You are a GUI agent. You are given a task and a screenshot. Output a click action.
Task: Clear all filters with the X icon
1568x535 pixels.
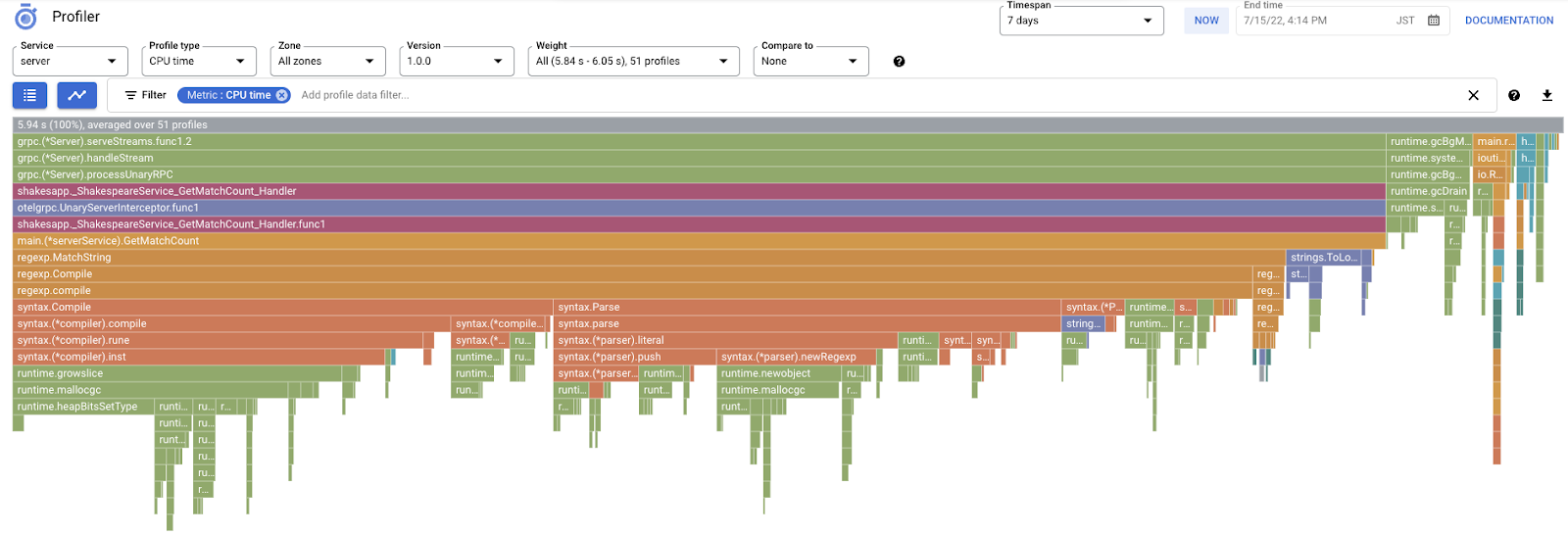(1473, 95)
